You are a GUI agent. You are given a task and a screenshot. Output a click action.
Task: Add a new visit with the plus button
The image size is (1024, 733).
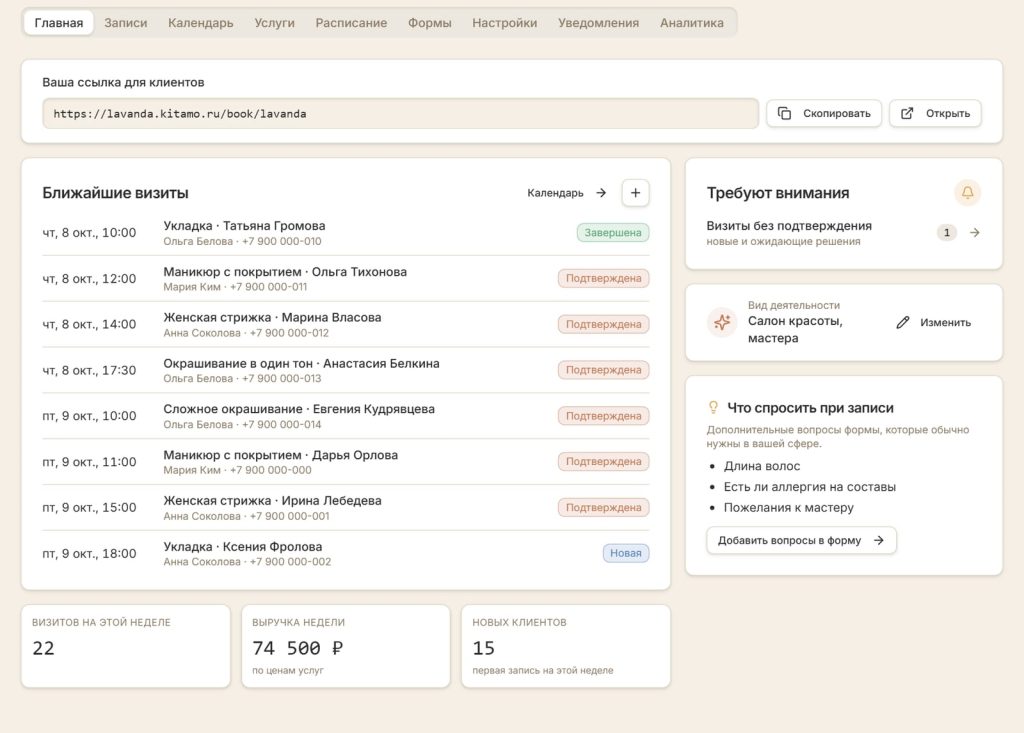(x=635, y=193)
